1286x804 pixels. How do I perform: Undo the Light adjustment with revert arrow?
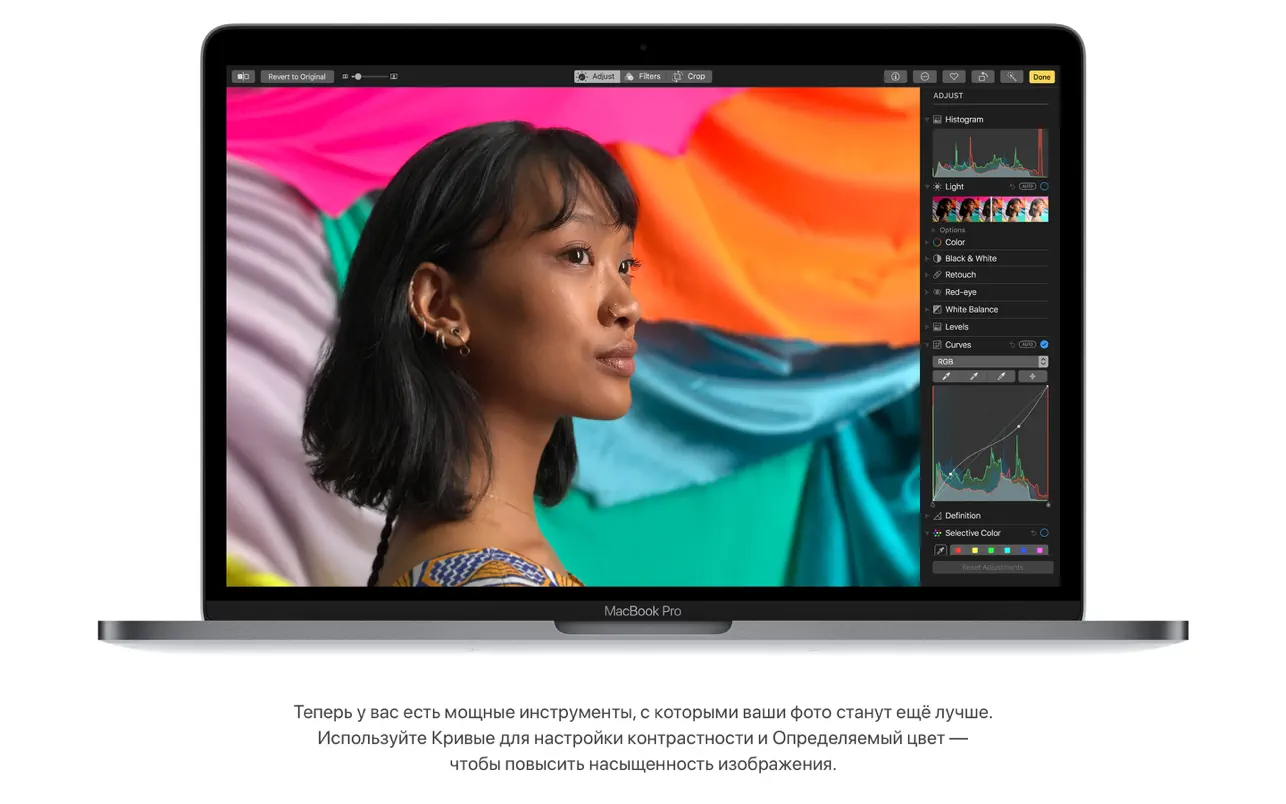pos(1012,187)
